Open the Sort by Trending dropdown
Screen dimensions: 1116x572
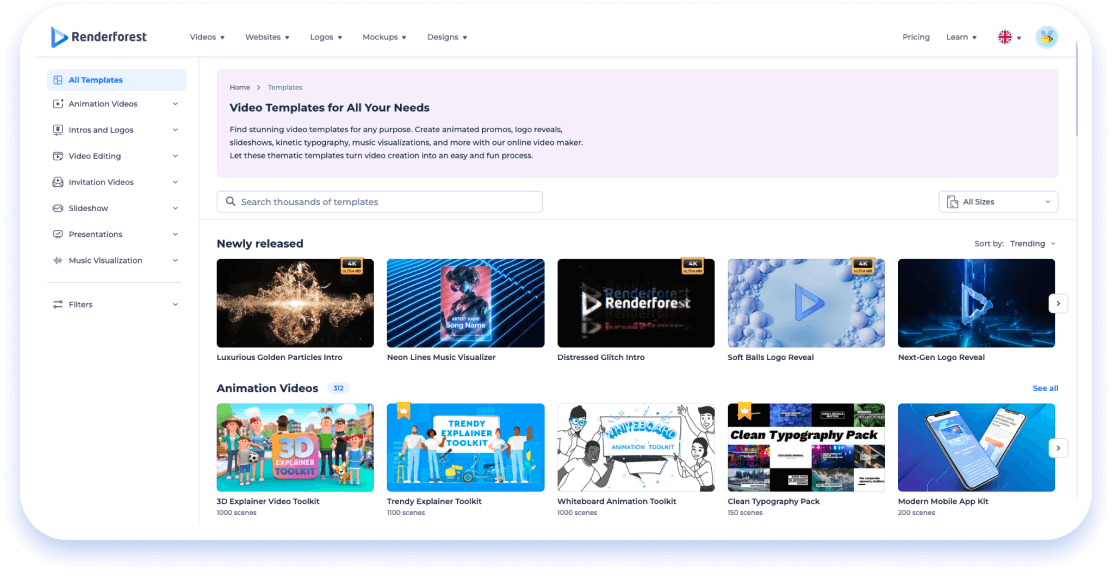(1032, 244)
